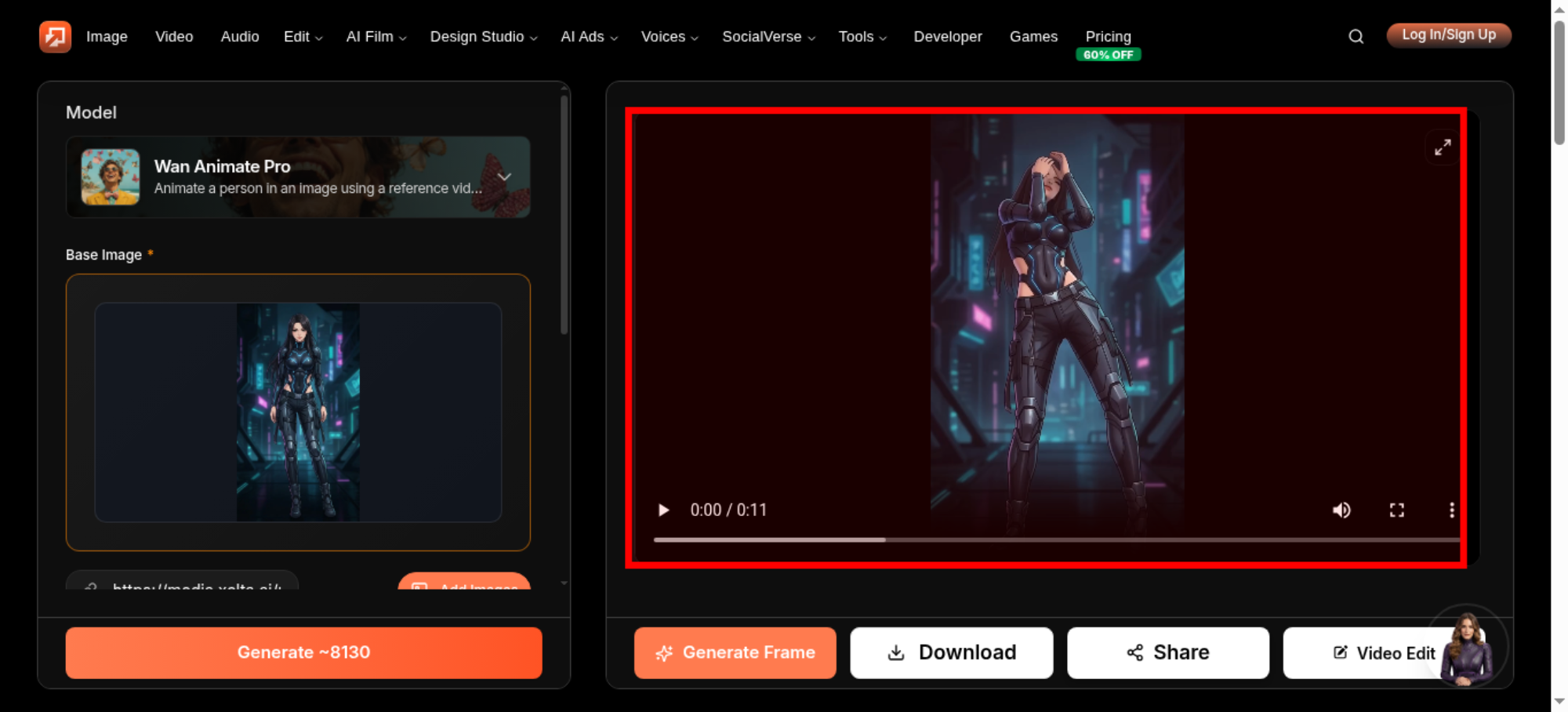
Task: Open video options three-dot menu
Action: 1451,510
